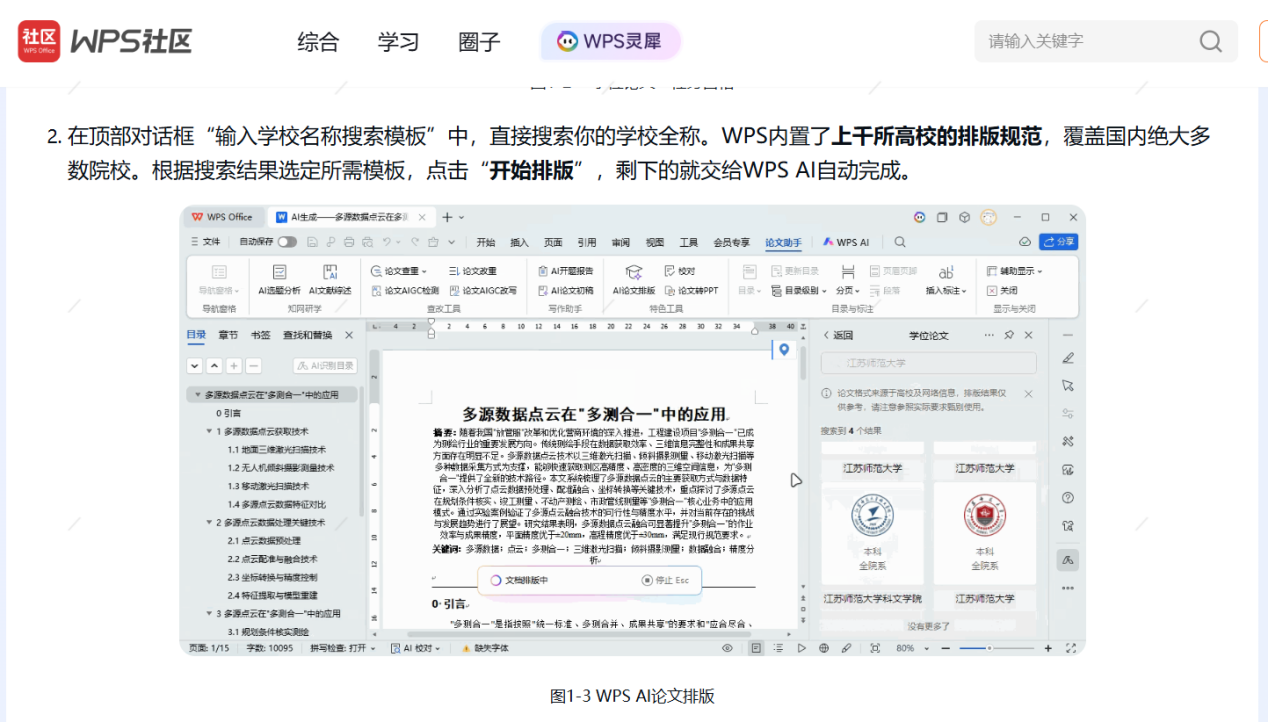Open the 插入 ribbon tab
The width and height of the screenshot is (1268, 722).
519,242
